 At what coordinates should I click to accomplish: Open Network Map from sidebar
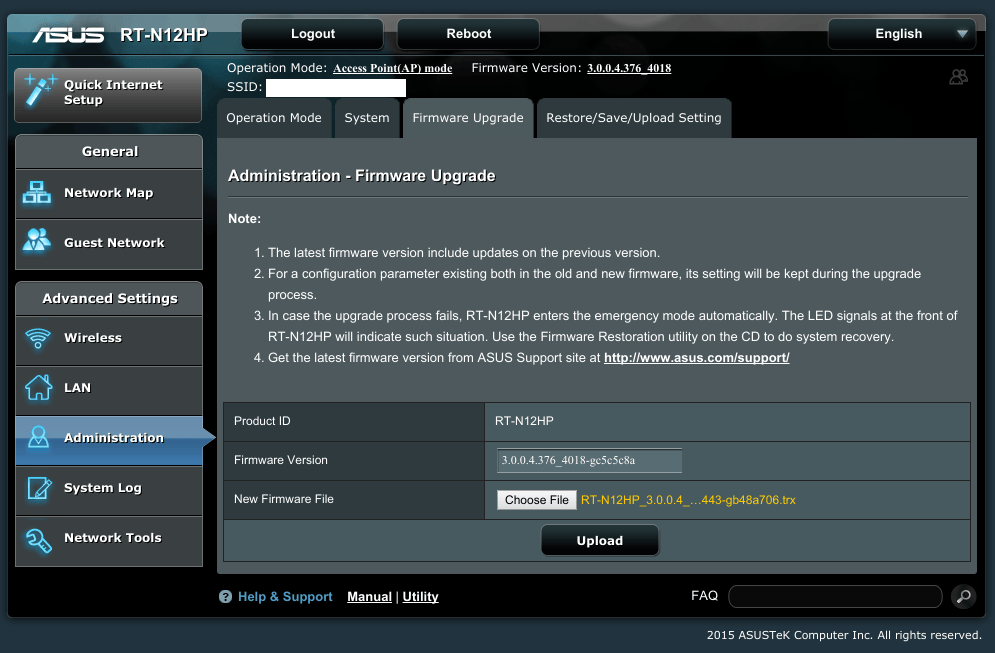(x=109, y=194)
